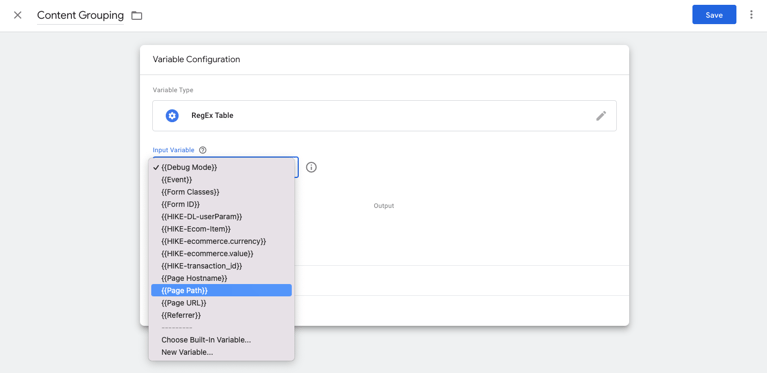Select {{HIKE-transaction_id}} from the list
The height and width of the screenshot is (373, 767).
pos(222,266)
